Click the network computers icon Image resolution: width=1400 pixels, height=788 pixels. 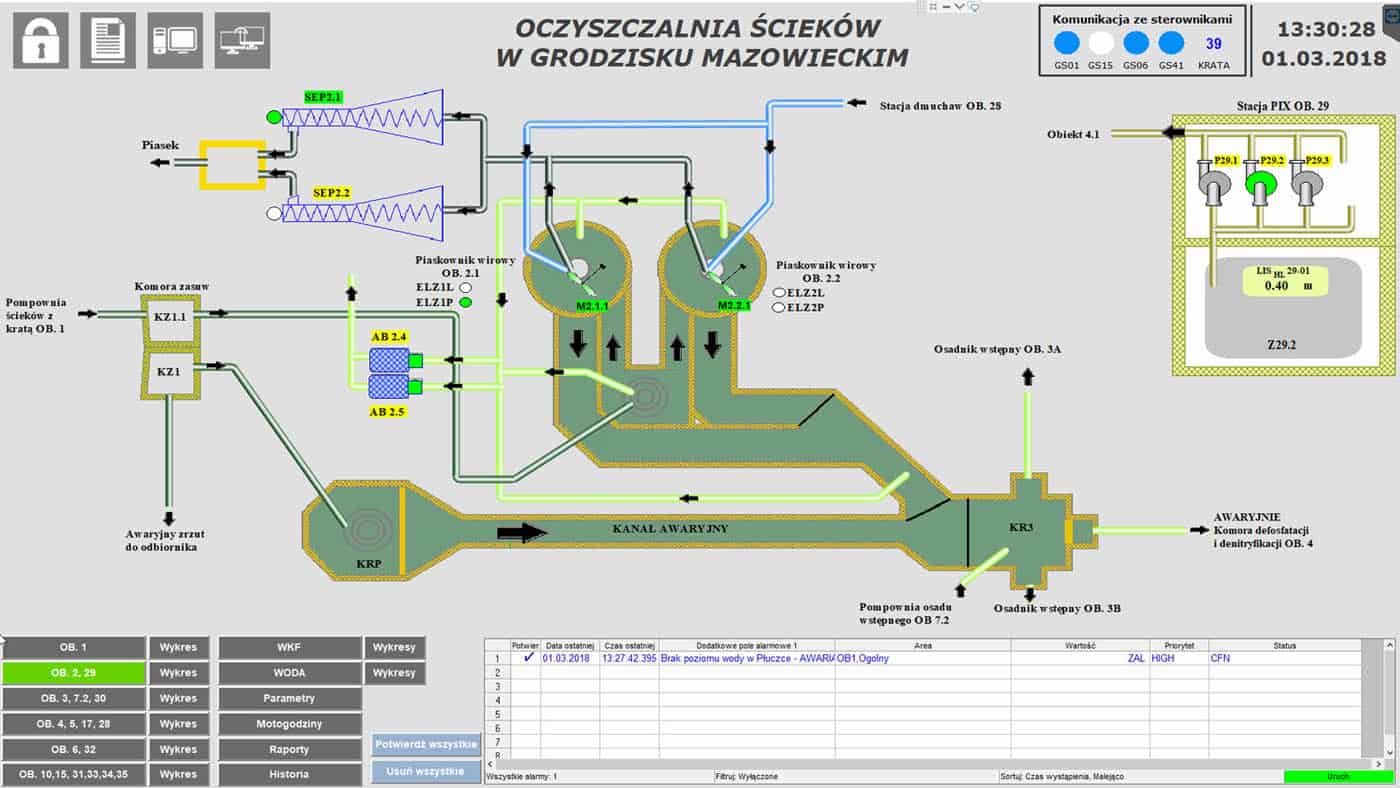coord(242,41)
